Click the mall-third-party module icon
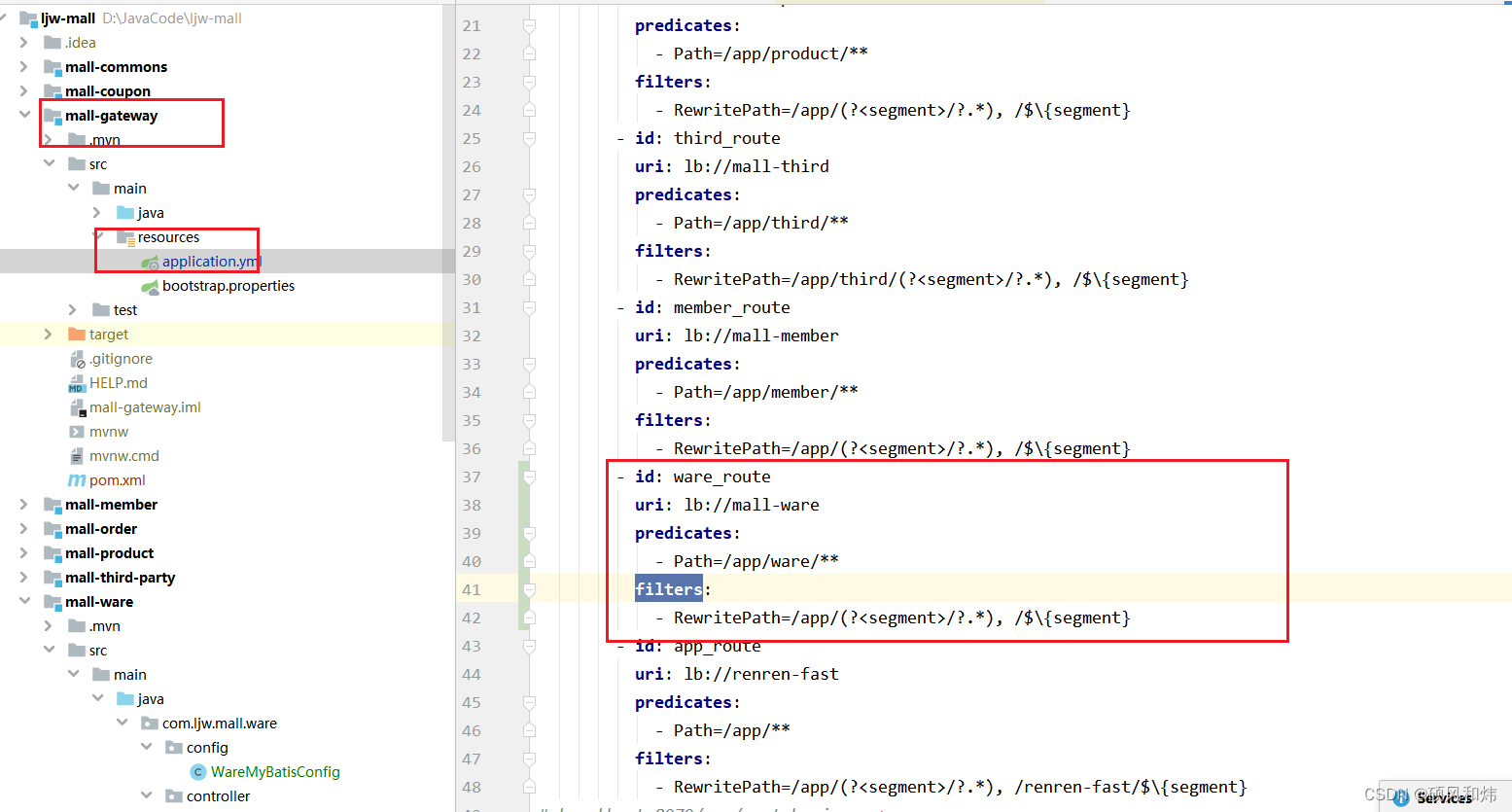 [x=53, y=578]
